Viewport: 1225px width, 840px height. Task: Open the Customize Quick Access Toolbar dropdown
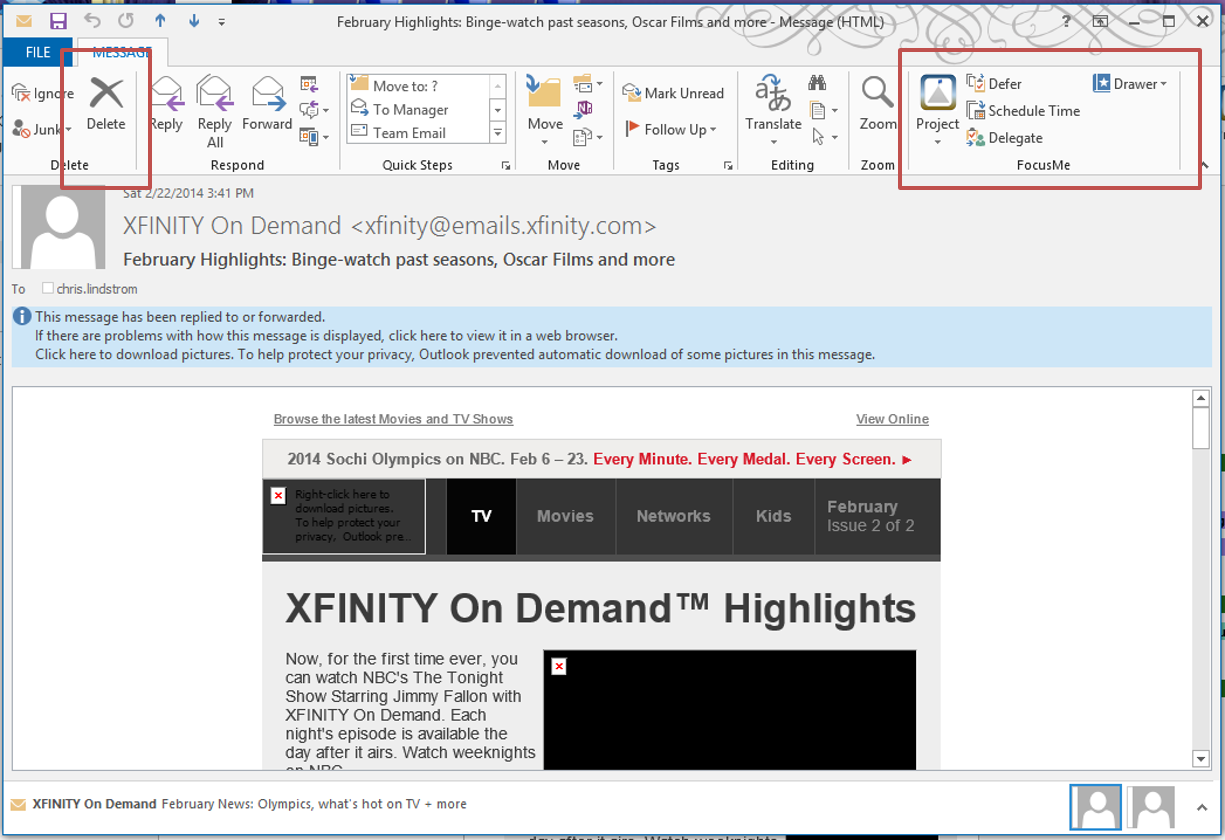click(x=221, y=21)
